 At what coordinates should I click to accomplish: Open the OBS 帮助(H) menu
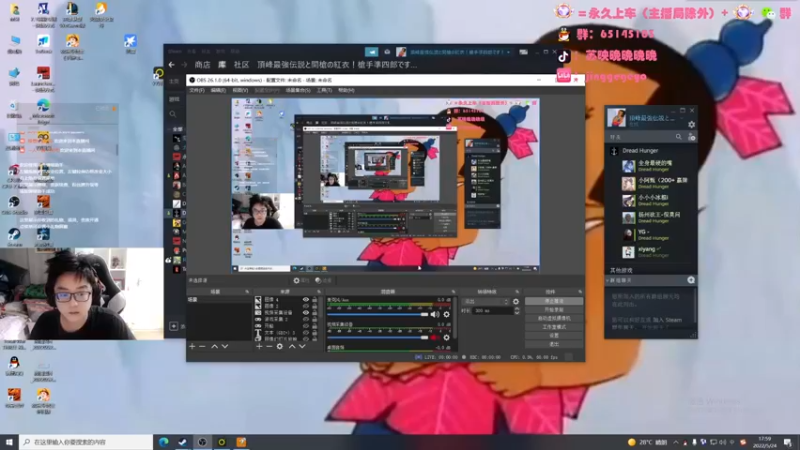346,90
